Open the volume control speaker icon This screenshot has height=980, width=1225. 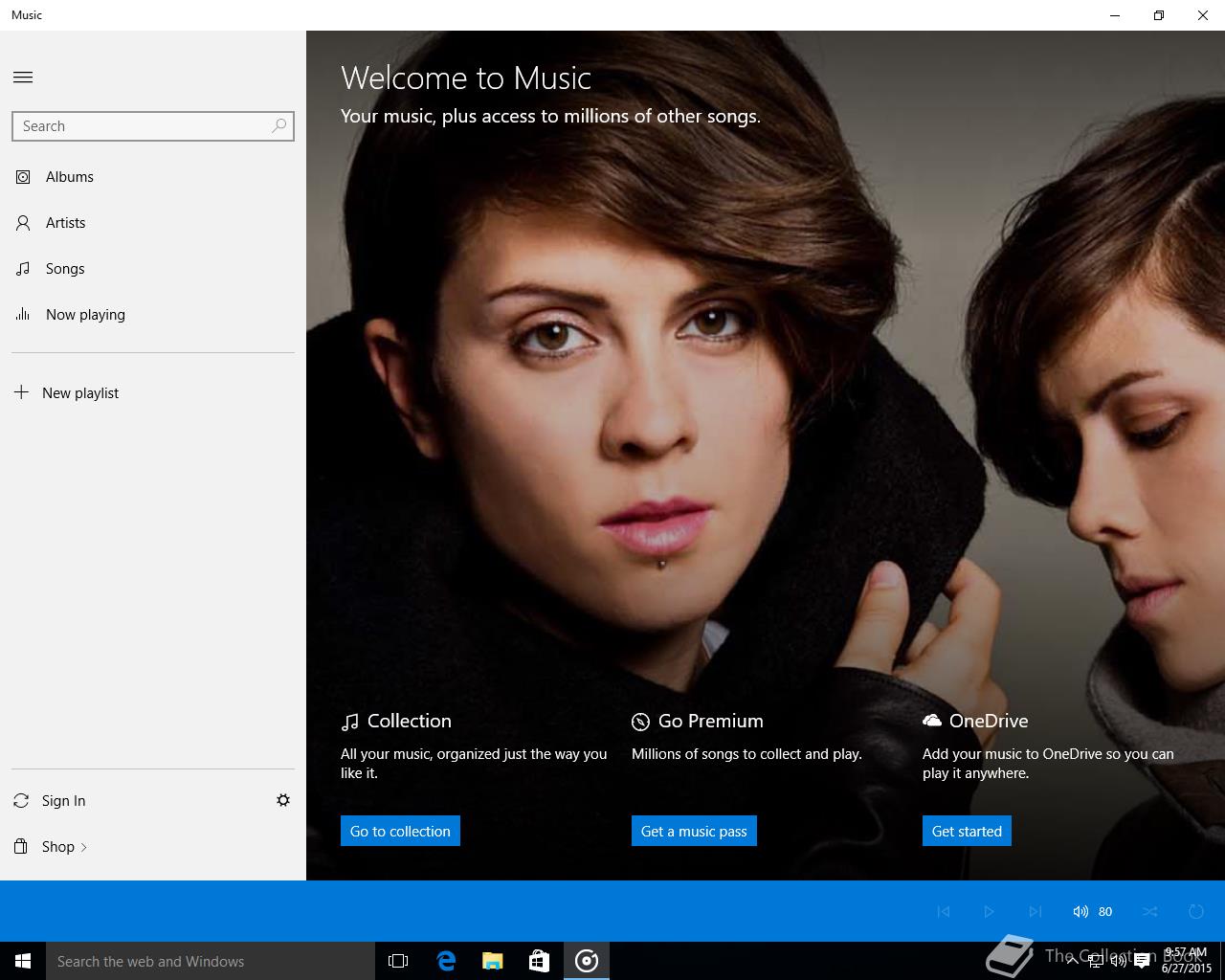(x=1080, y=911)
